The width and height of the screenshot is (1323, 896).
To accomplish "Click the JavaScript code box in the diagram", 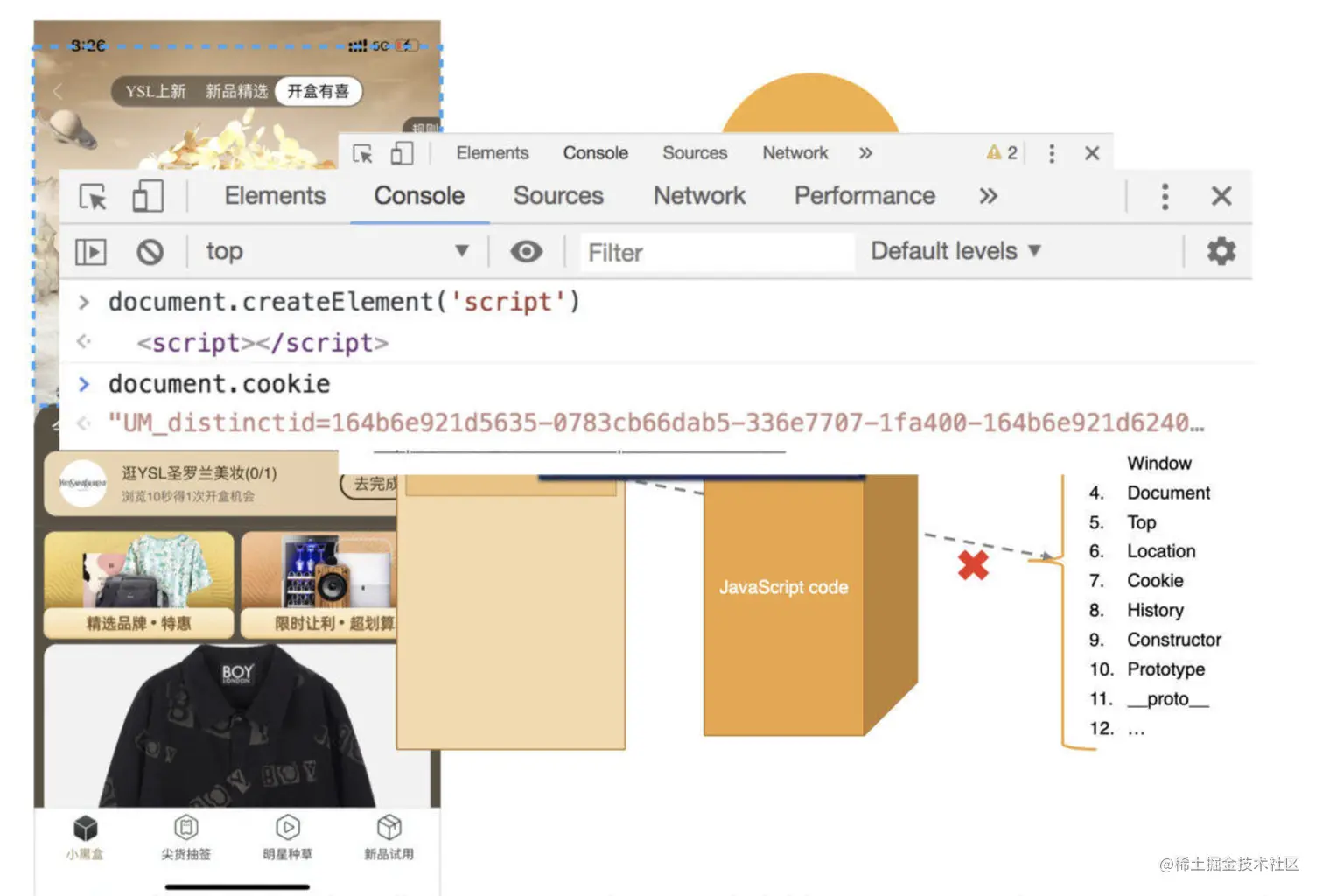I will point(783,605).
